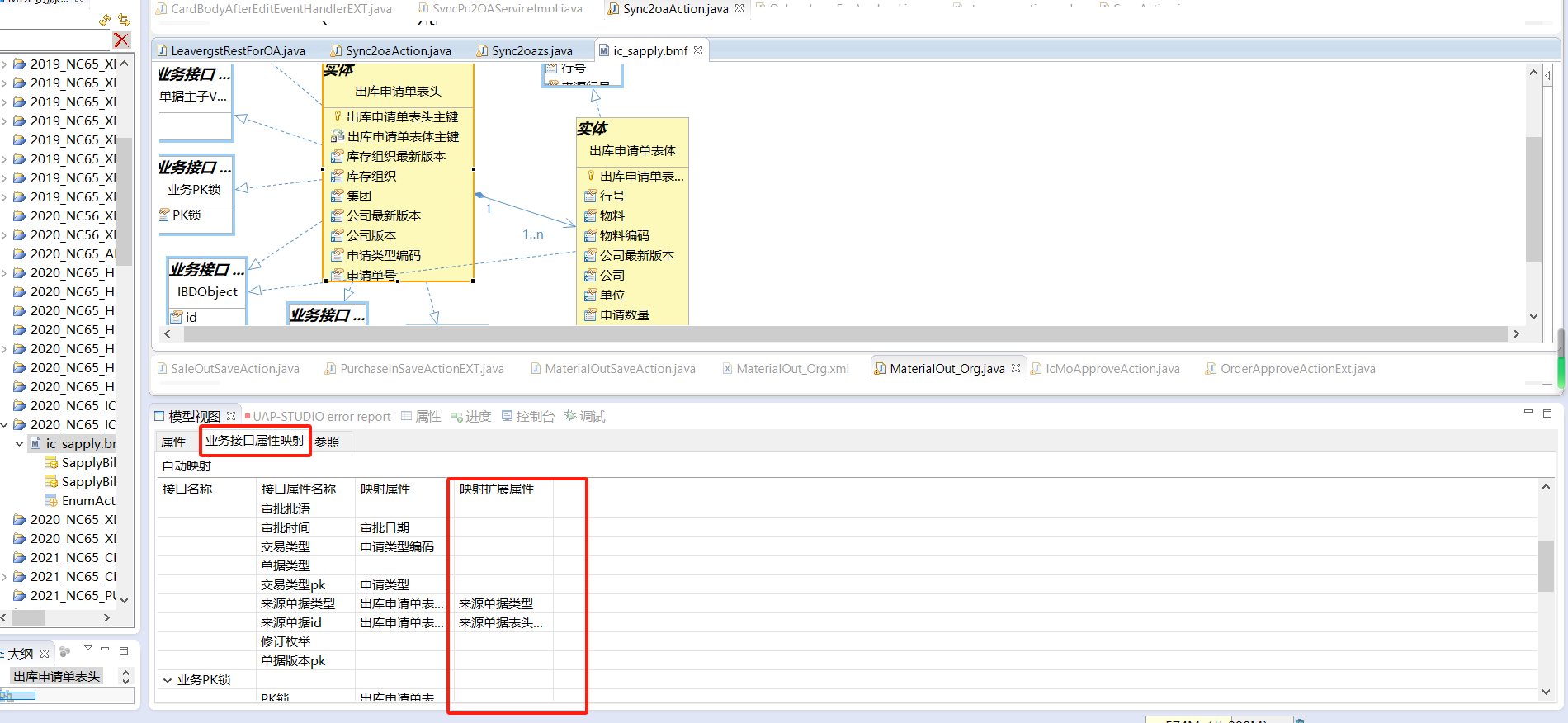Close the 大纲 outline view
This screenshot has width=1568, height=723.
click(45, 653)
